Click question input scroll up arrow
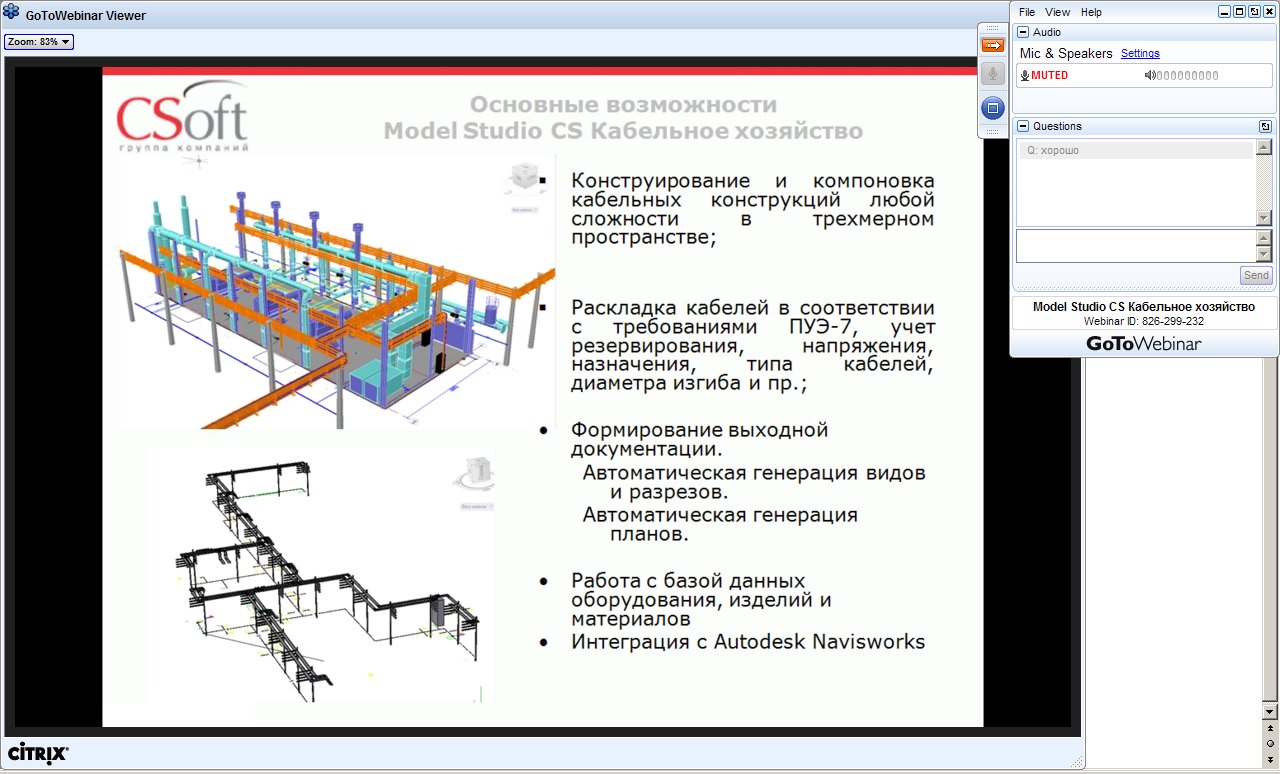The height and width of the screenshot is (774, 1280). tap(1264, 238)
